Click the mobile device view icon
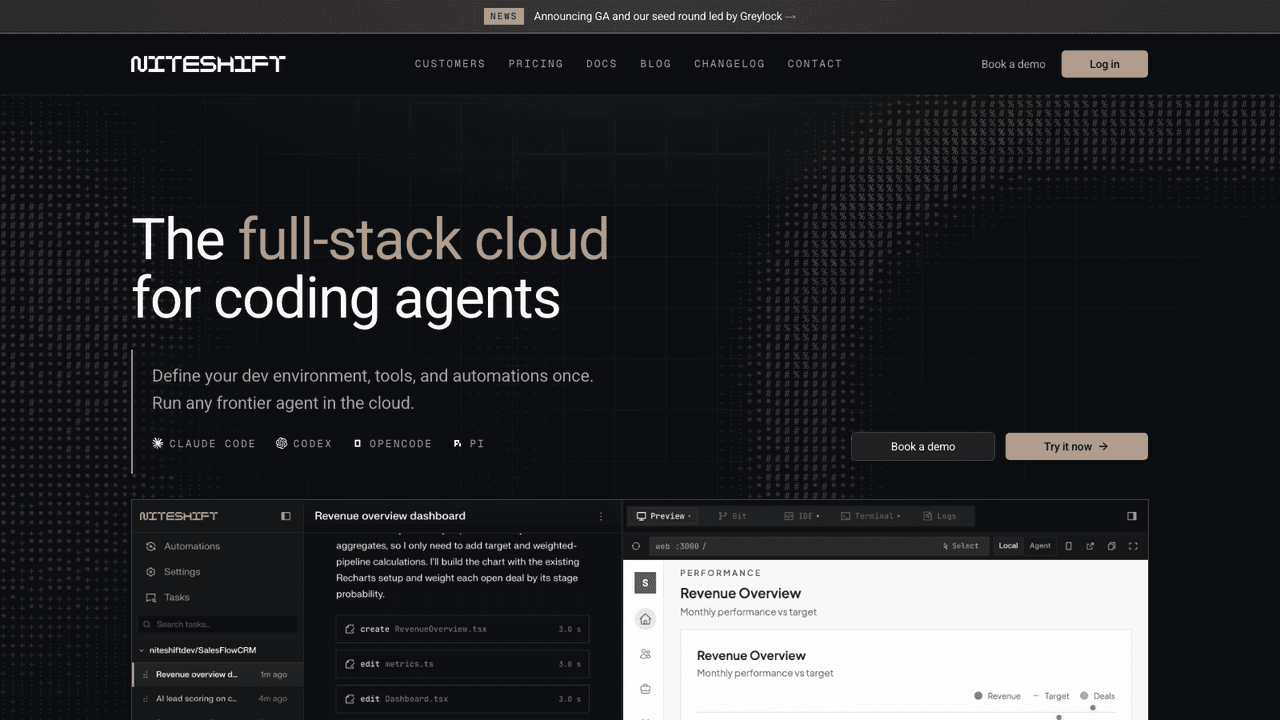The width and height of the screenshot is (1280, 720). tap(1069, 546)
